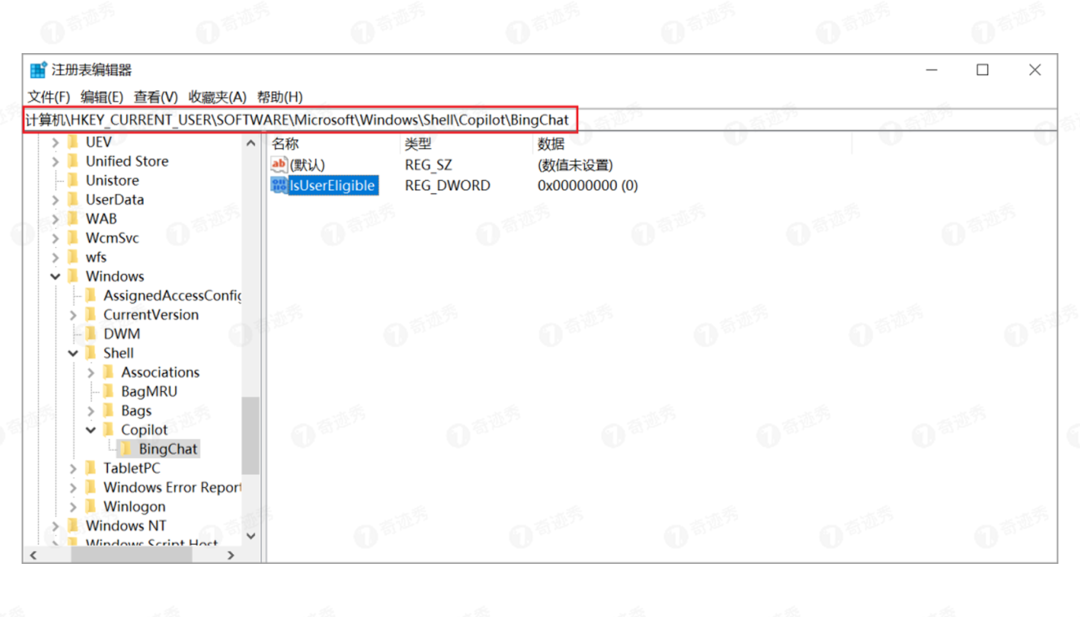The width and height of the screenshot is (1080, 617).
Task: Select the Copilot folder icon
Action: tap(109, 430)
